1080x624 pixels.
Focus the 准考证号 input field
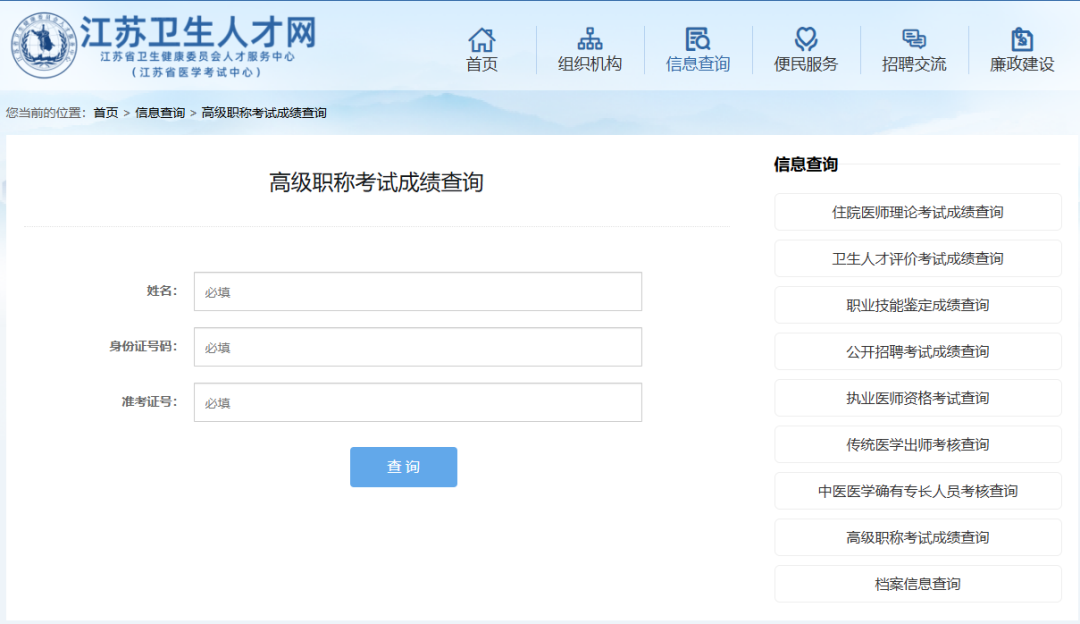(417, 402)
